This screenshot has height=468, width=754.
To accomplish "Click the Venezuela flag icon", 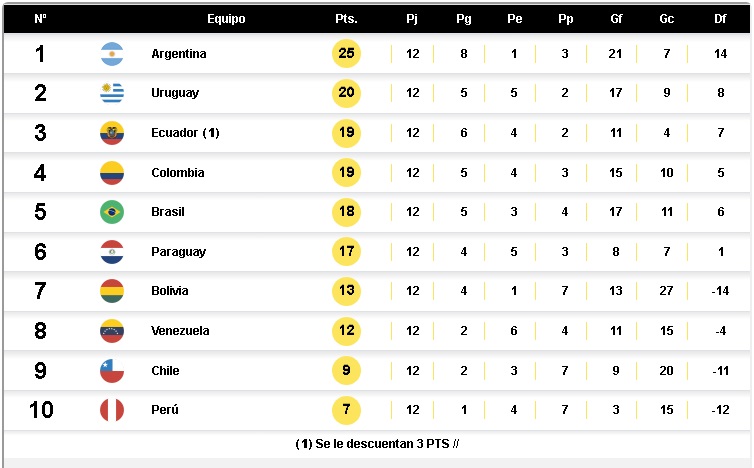I will (x=112, y=331).
